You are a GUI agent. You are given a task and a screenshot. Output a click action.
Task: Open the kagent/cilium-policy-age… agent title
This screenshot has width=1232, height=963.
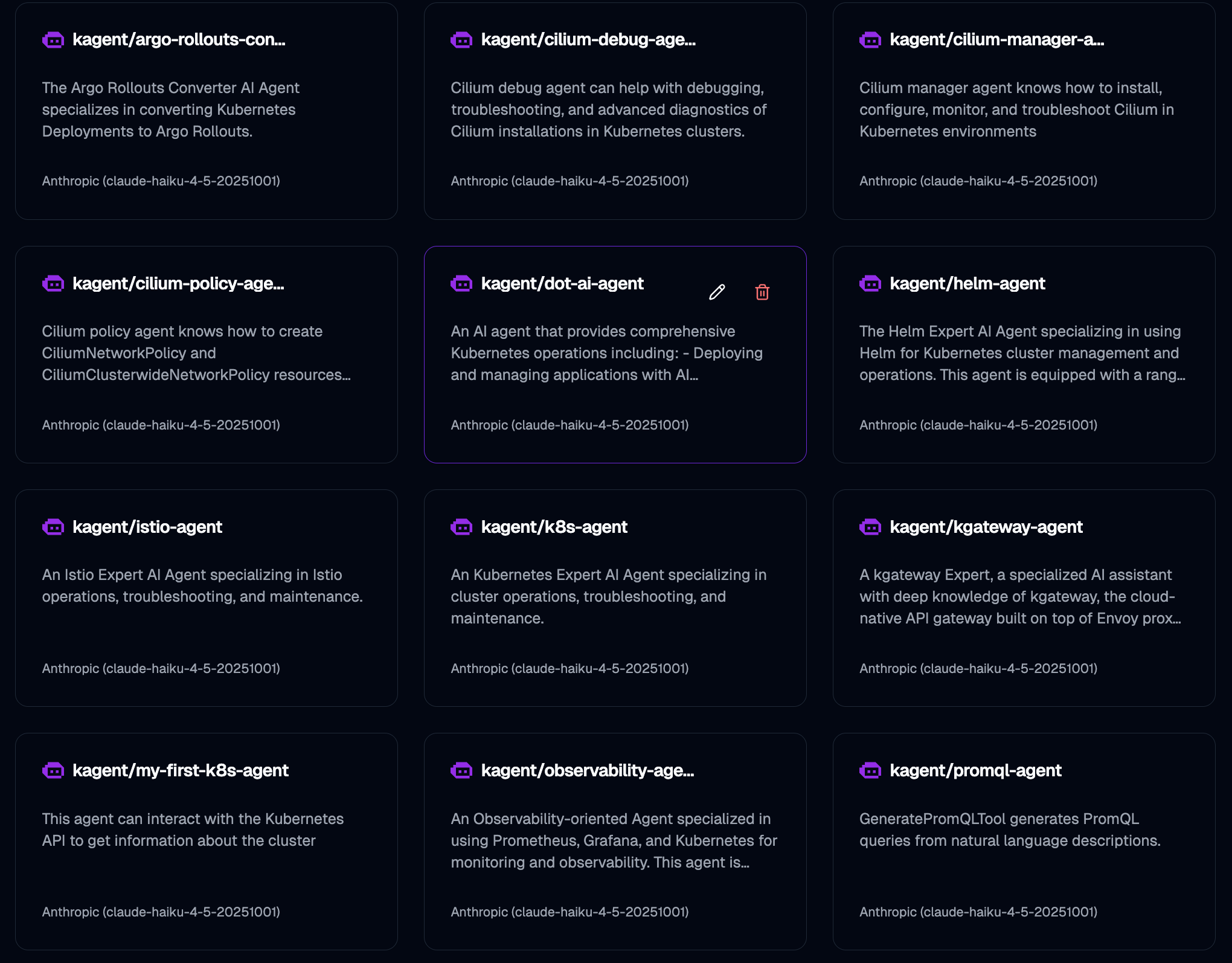178,283
